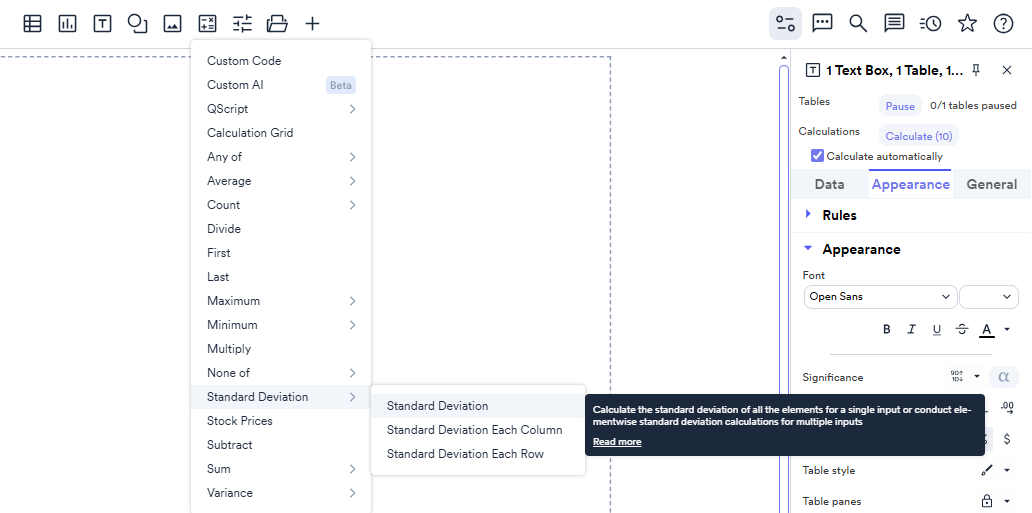Open the Table panes dropdown arrow
Viewport: 1032px width, 513px height.
pyautogui.click(x=1006, y=501)
